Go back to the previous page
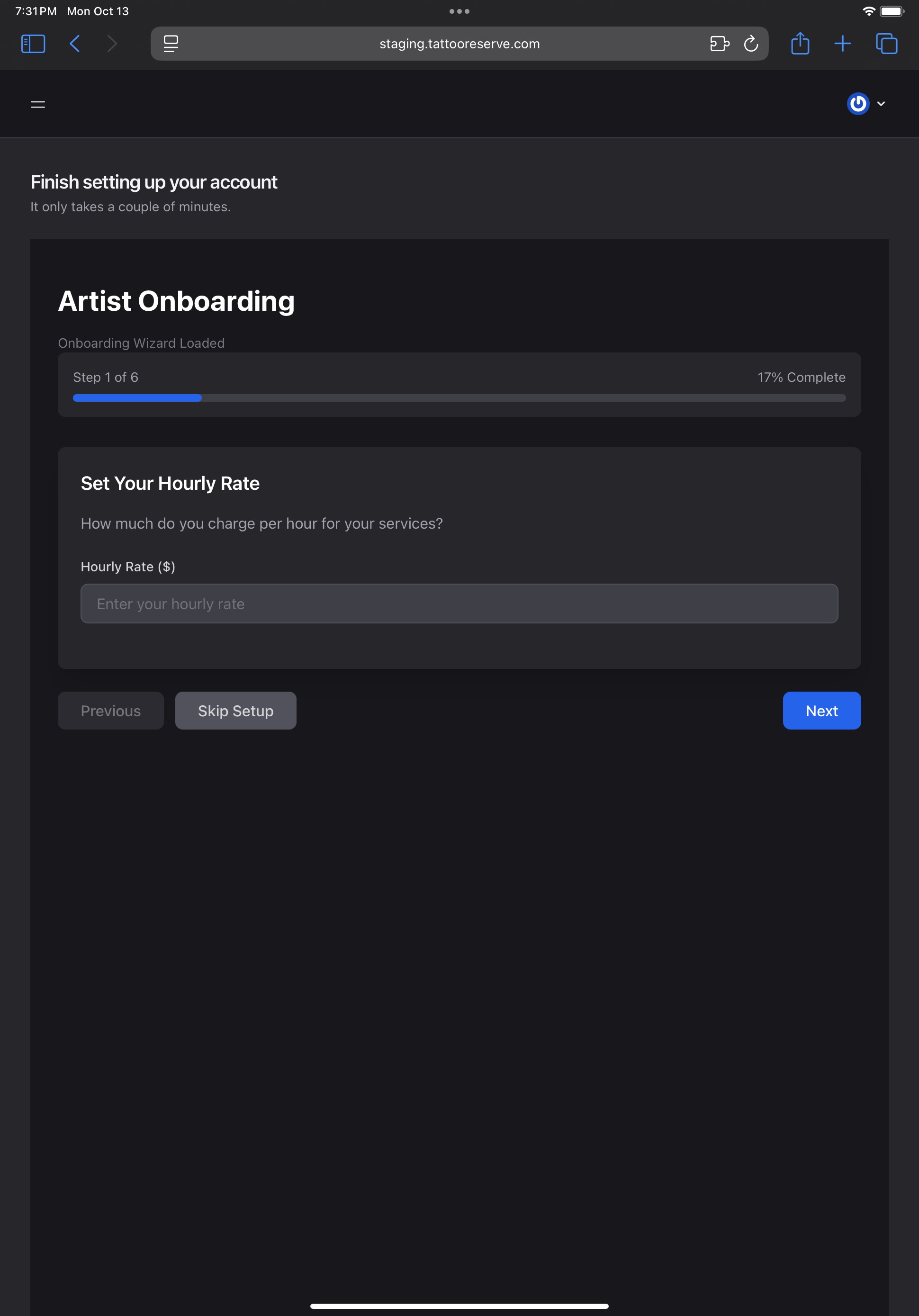Screen dimensions: 919x1316 75,44
